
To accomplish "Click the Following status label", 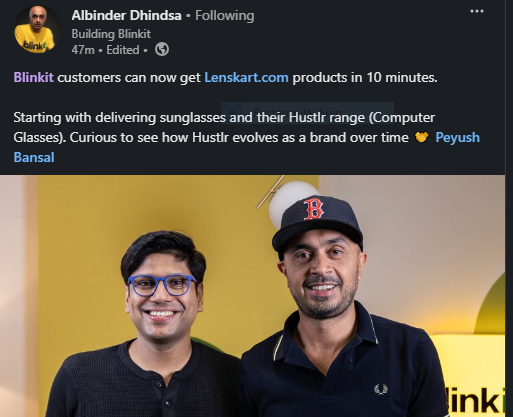I will click(x=225, y=15).
